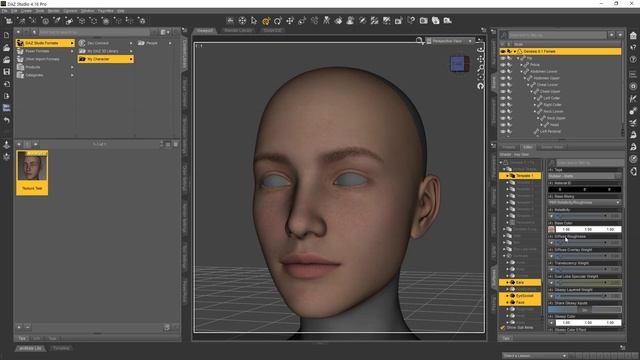Image resolution: width=640 pixels, height=360 pixels.
Task: Toggle visibility eye for Chest Upper
Action: (x=503, y=91)
